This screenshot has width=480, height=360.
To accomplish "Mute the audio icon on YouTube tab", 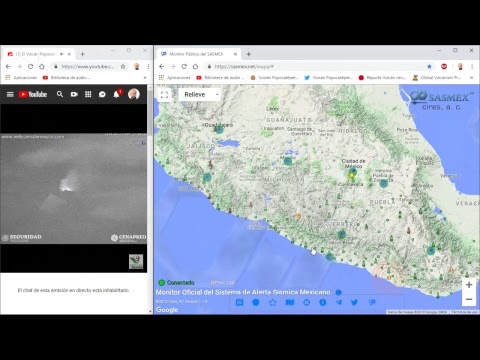I will coord(62,54).
